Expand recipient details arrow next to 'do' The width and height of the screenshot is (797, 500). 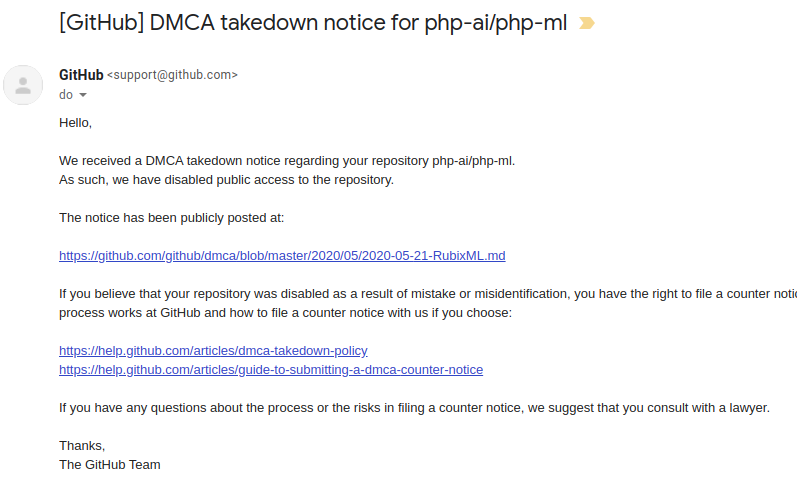[83, 95]
